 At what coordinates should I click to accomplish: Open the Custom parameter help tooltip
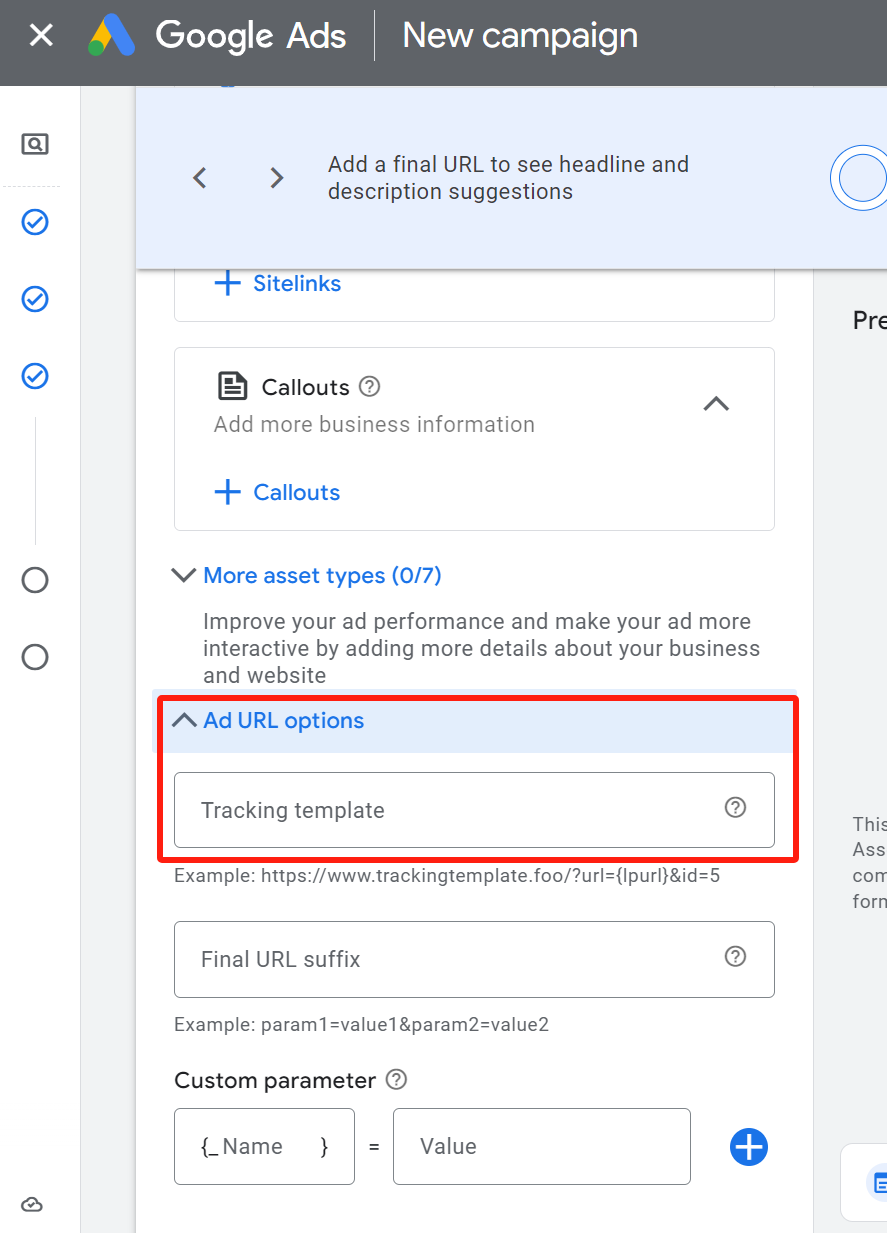tap(396, 1079)
